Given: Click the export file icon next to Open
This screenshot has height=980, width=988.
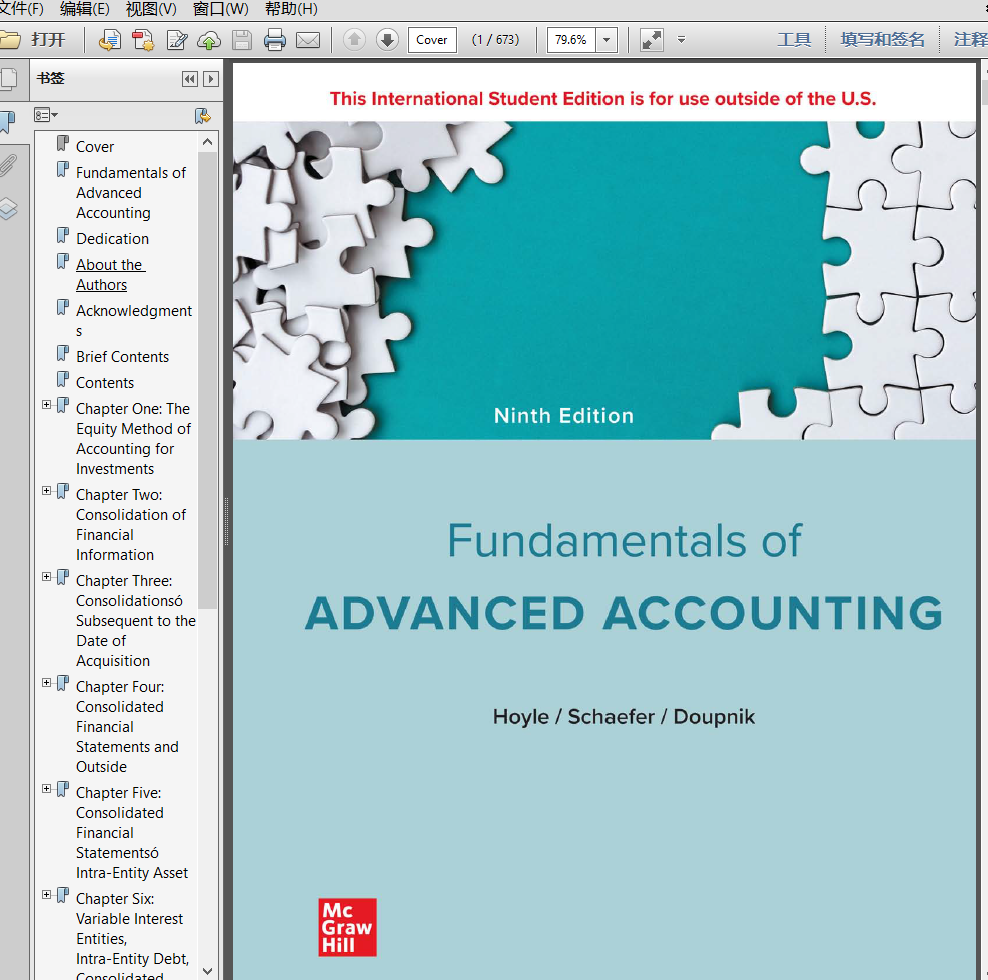Looking at the screenshot, I should pos(110,40).
